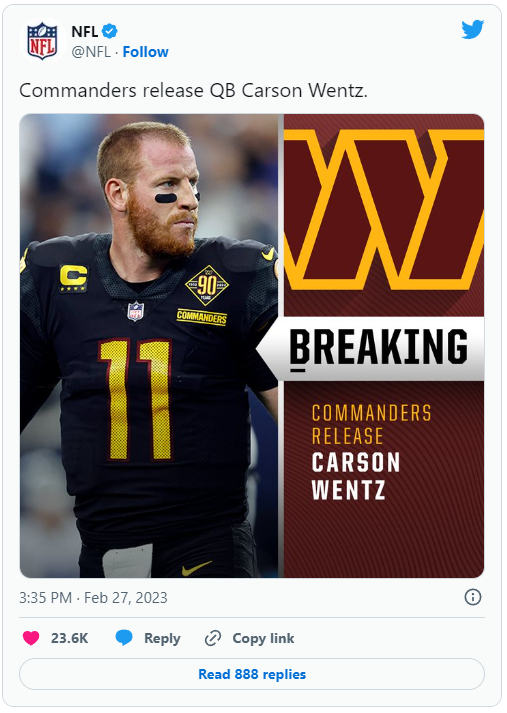Open the NFL shield profile avatar
The width and height of the screenshot is (507, 713).
tap(42, 41)
